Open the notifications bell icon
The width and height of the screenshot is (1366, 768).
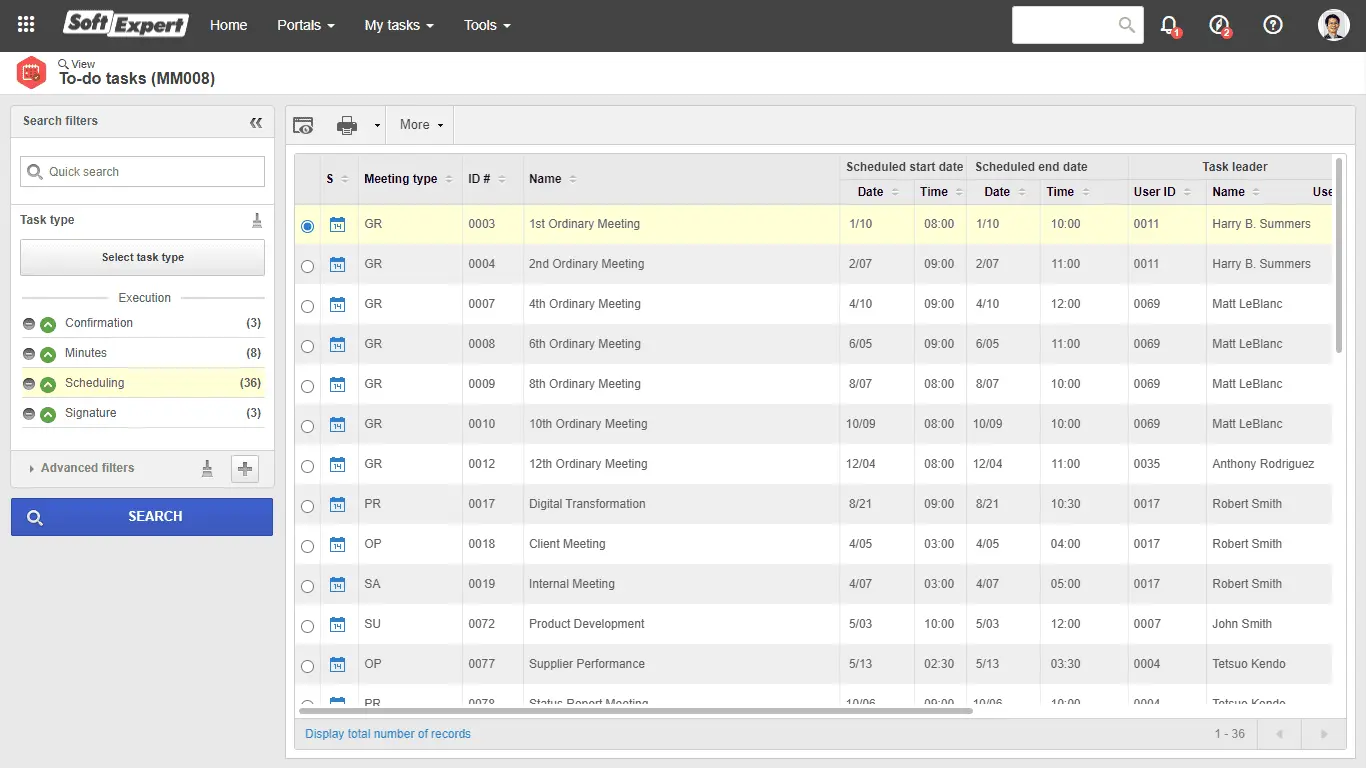point(1168,25)
